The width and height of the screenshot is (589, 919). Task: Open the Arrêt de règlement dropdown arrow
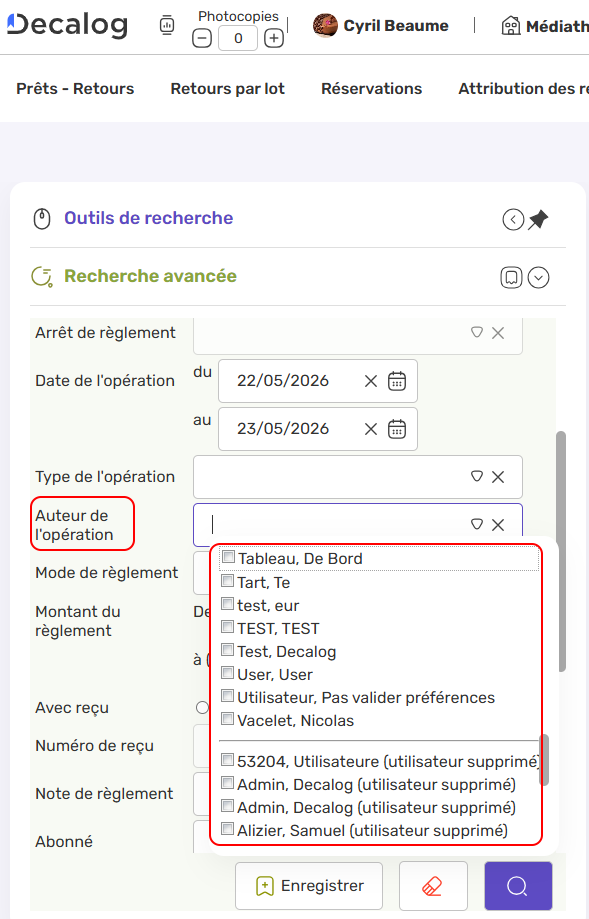pyautogui.click(x=477, y=332)
